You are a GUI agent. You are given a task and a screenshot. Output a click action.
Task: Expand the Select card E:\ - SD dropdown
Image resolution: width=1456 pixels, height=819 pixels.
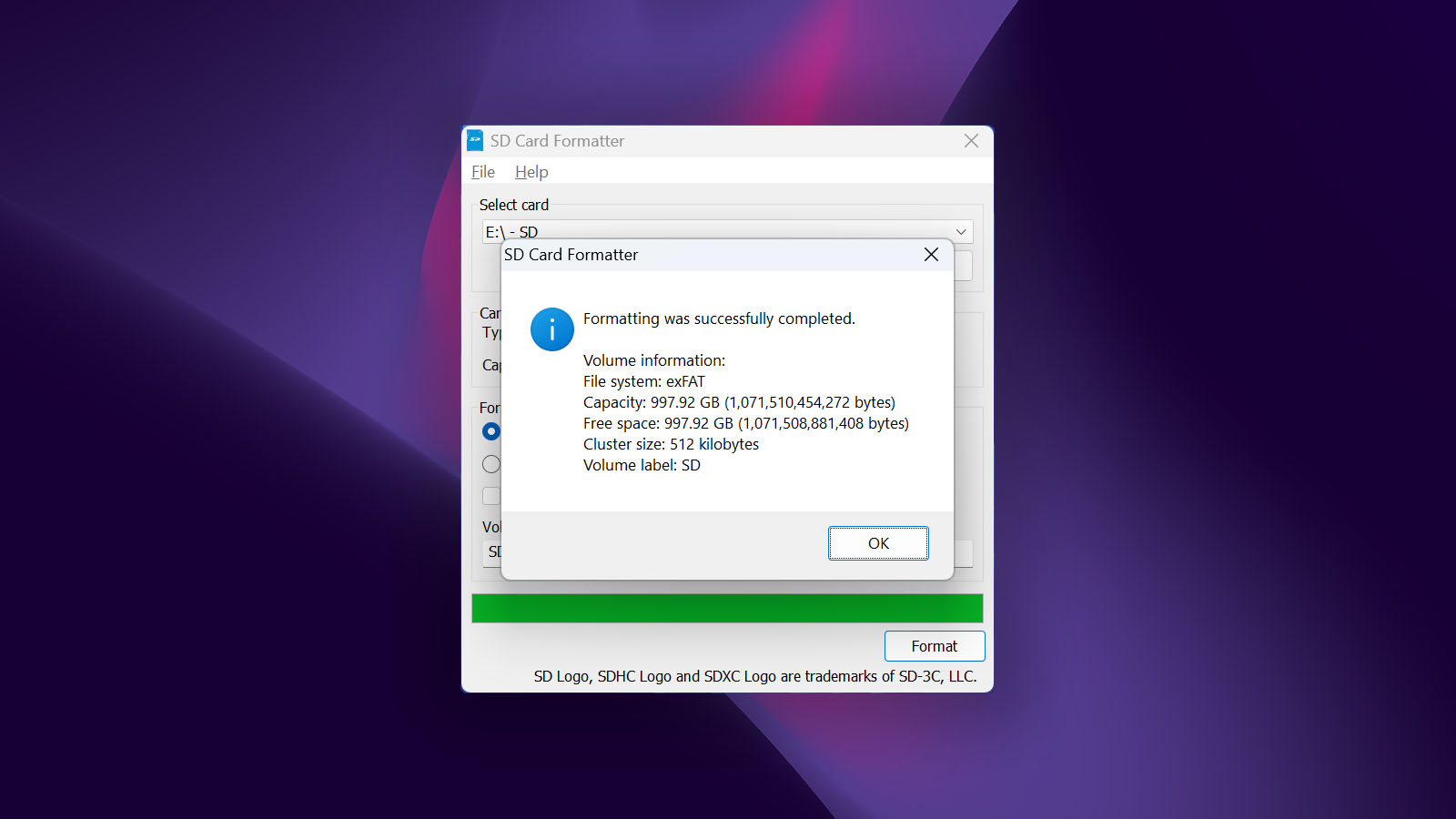(x=961, y=232)
